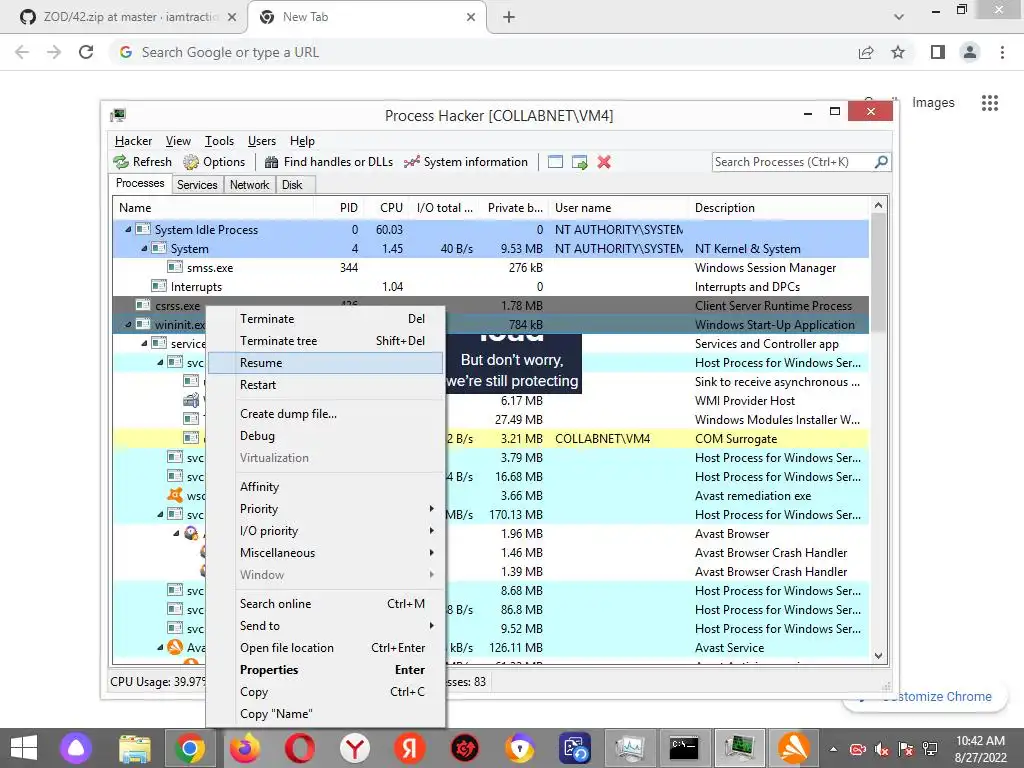Open the File Explorer taskbar icon
Viewport: 1024px width, 768px height.
point(135,748)
